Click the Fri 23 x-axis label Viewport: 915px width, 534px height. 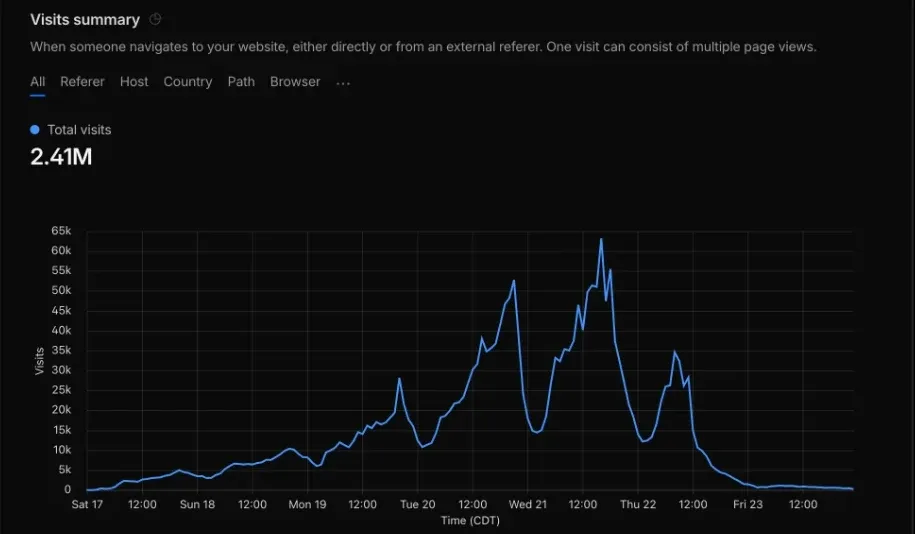[x=748, y=504]
